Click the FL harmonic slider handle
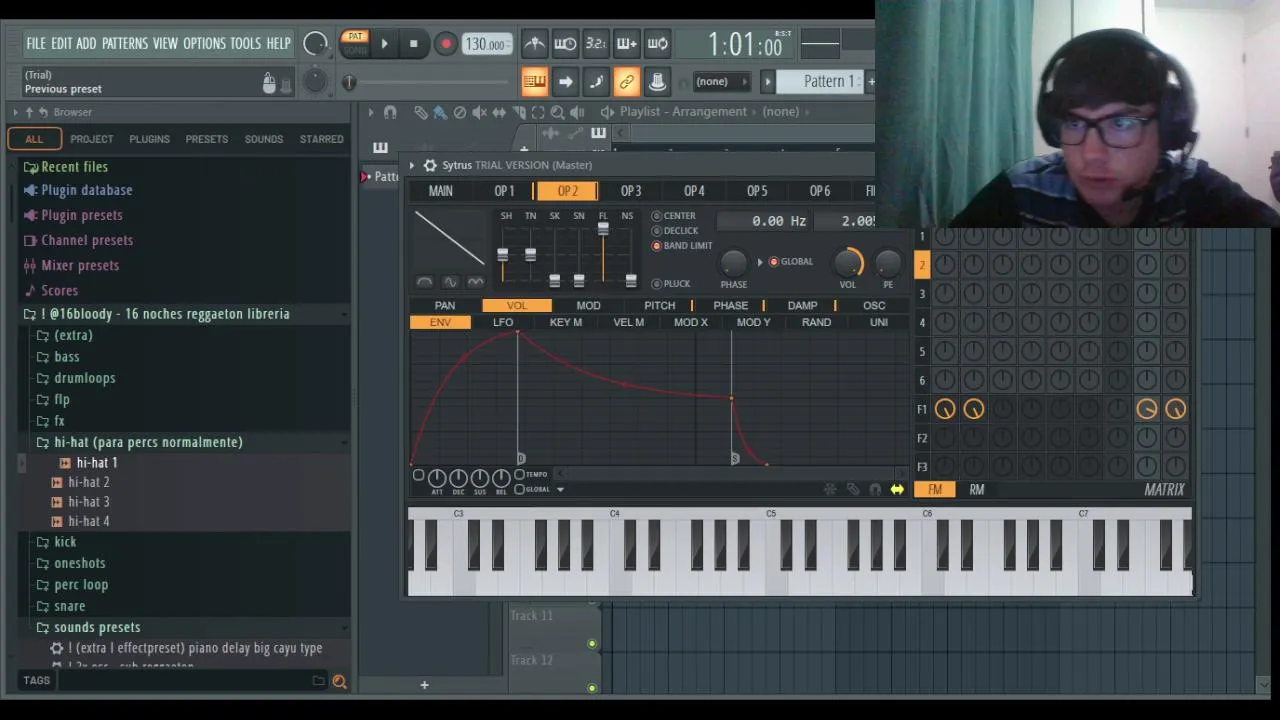Image resolution: width=1280 pixels, height=720 pixels. click(603, 229)
